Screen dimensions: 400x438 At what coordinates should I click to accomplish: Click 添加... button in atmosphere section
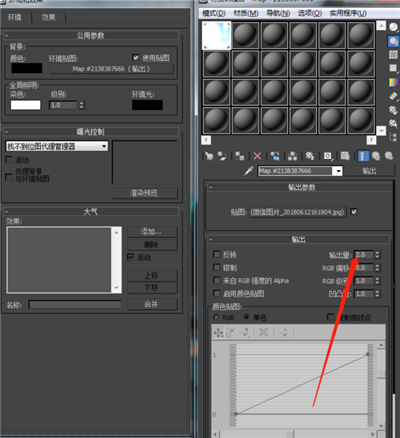[x=152, y=231]
